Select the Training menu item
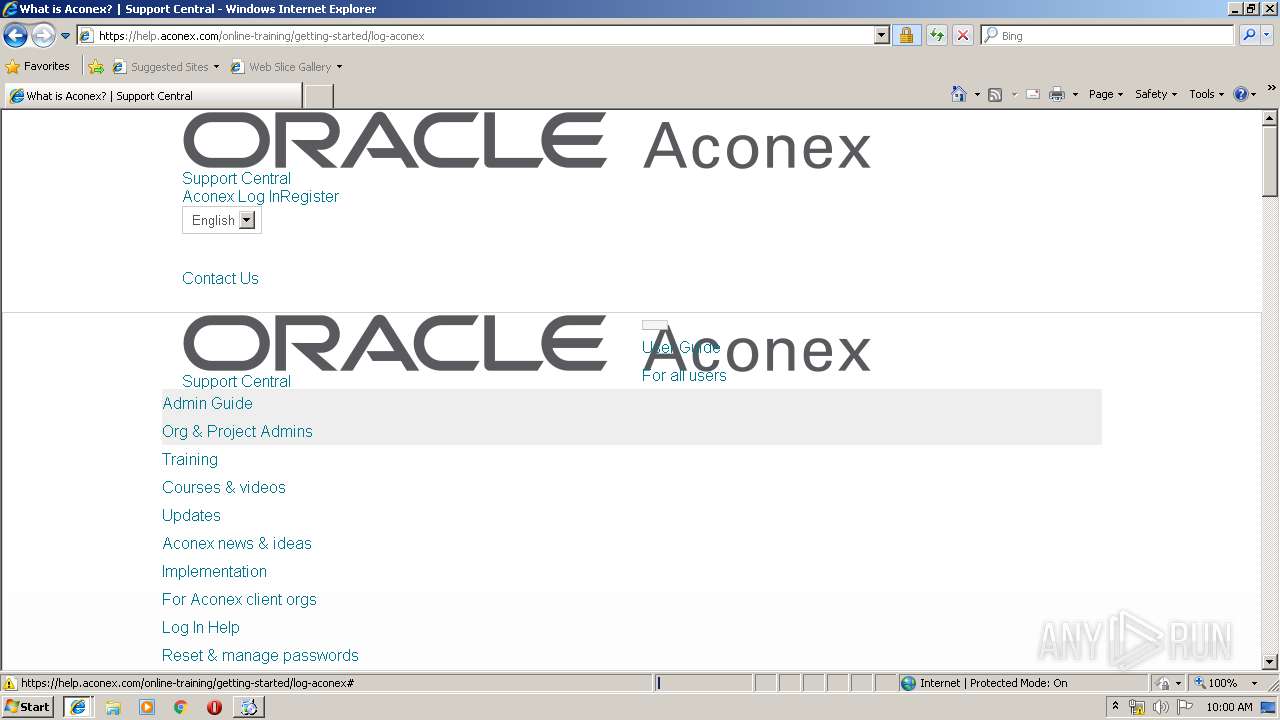The height and width of the screenshot is (720, 1280). pyautogui.click(x=190, y=459)
